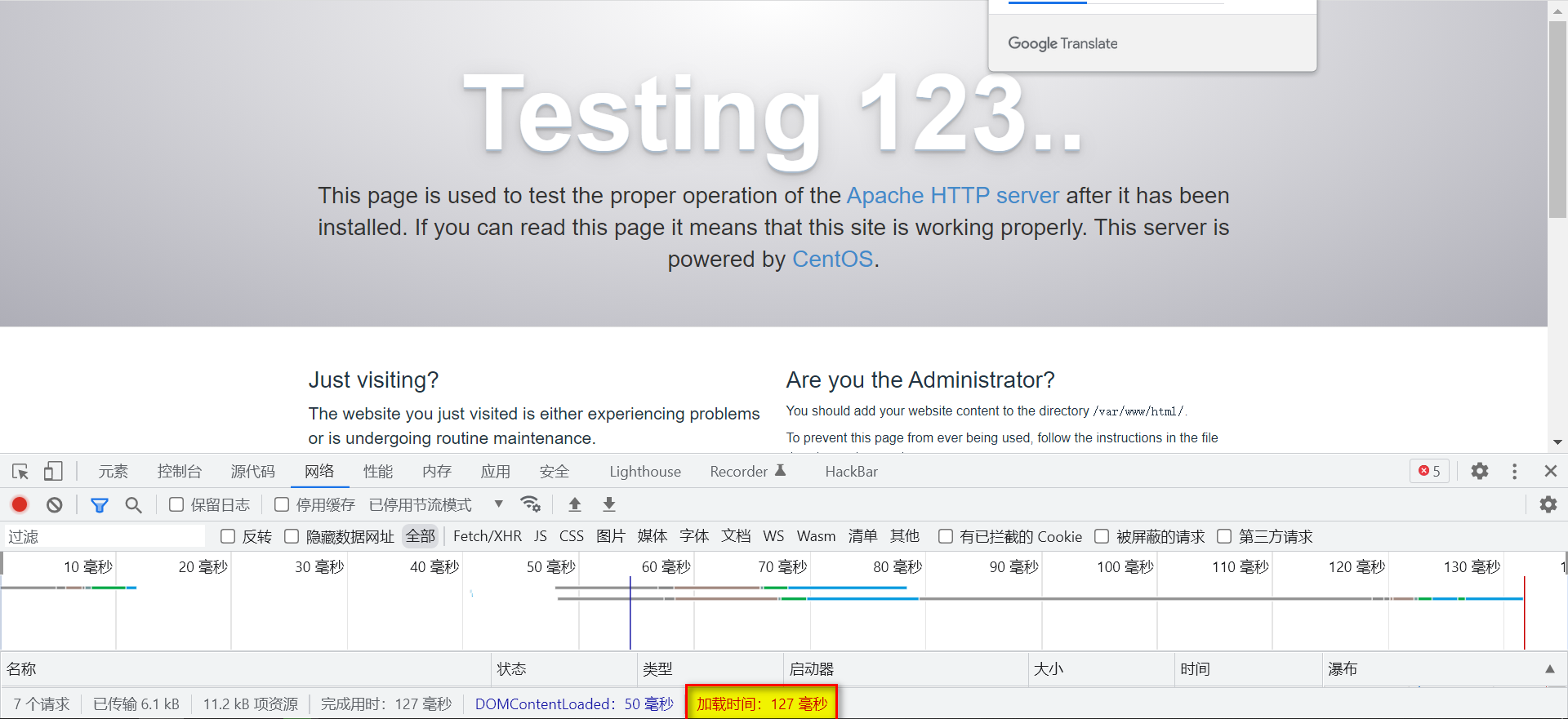Open the throttling mode dropdown

tap(436, 504)
